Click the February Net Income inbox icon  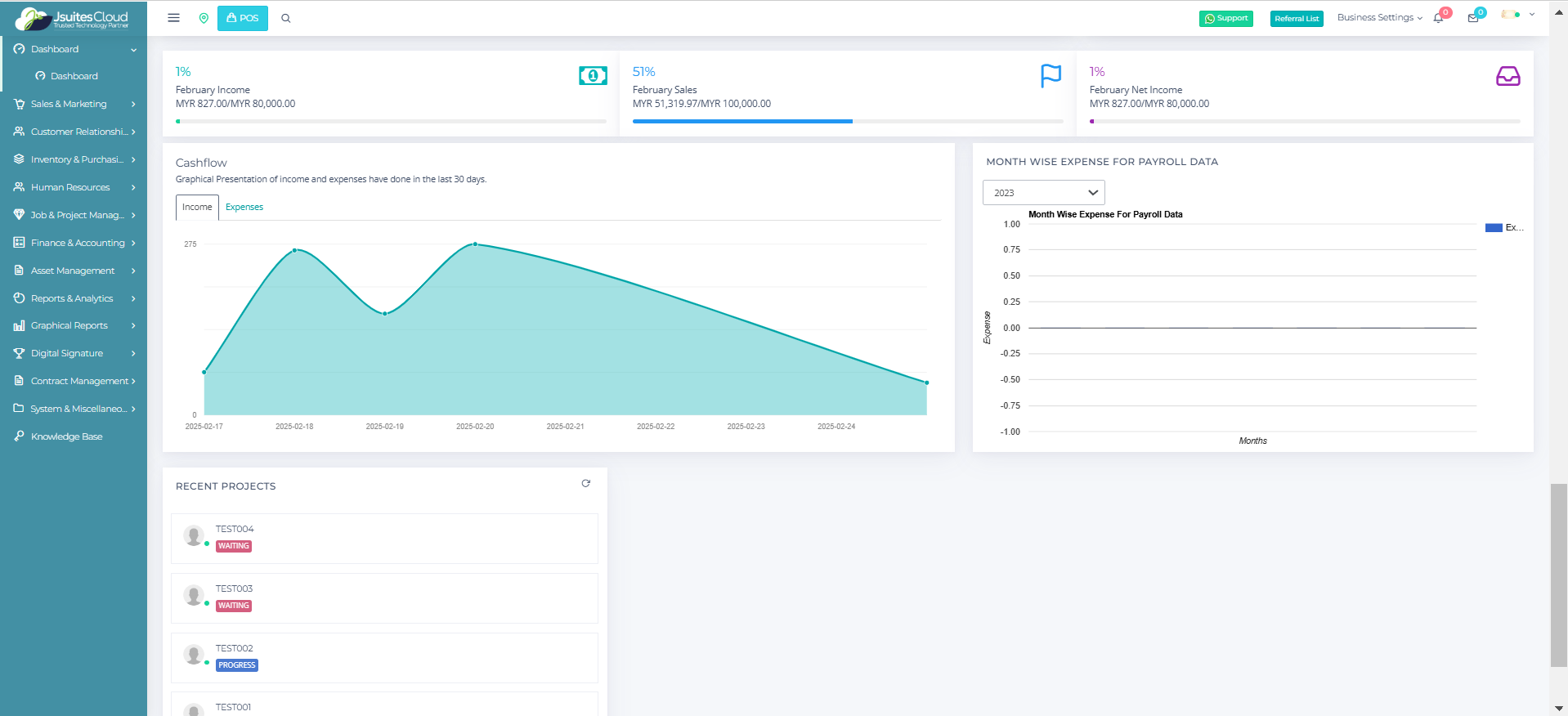point(1508,77)
